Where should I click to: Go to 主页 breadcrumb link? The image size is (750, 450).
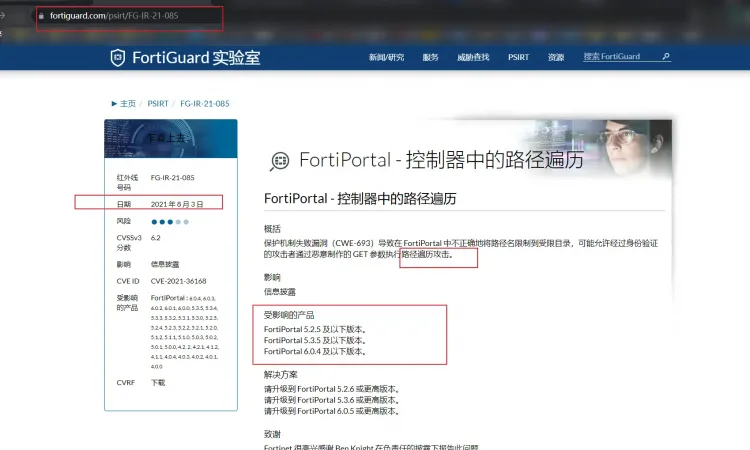(128, 103)
